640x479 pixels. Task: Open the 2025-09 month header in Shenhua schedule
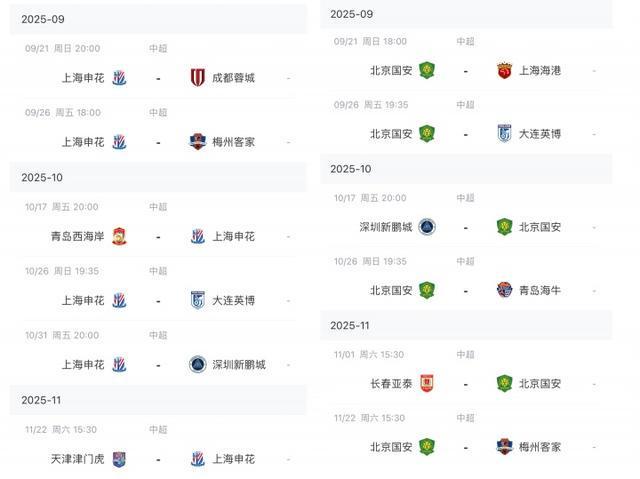point(158,19)
